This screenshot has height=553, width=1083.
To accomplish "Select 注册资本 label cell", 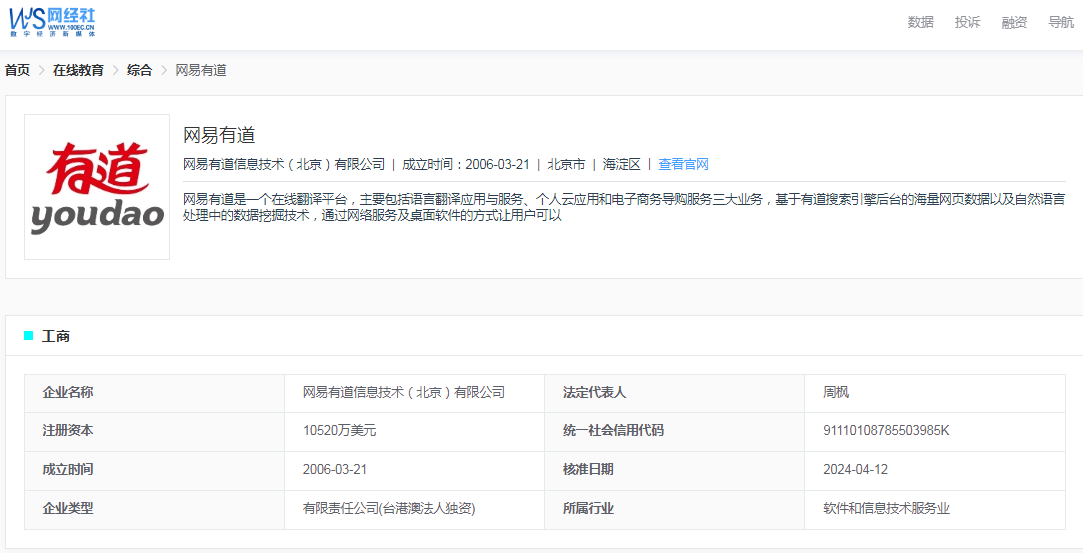I will tap(154, 431).
